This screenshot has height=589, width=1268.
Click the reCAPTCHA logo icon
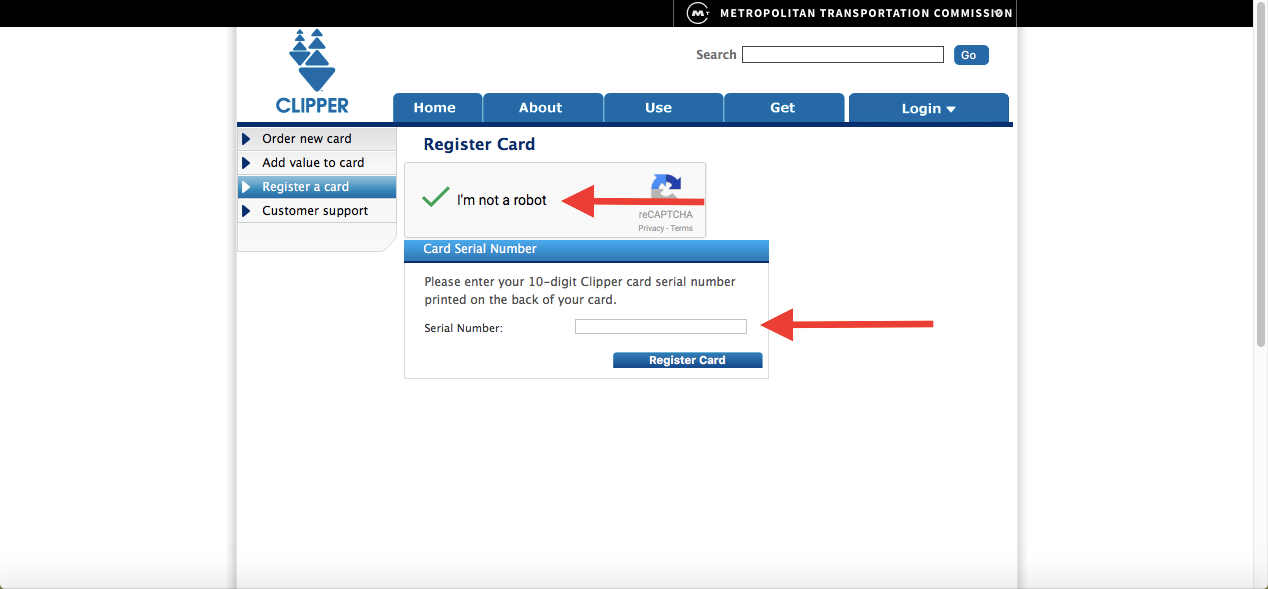665,189
